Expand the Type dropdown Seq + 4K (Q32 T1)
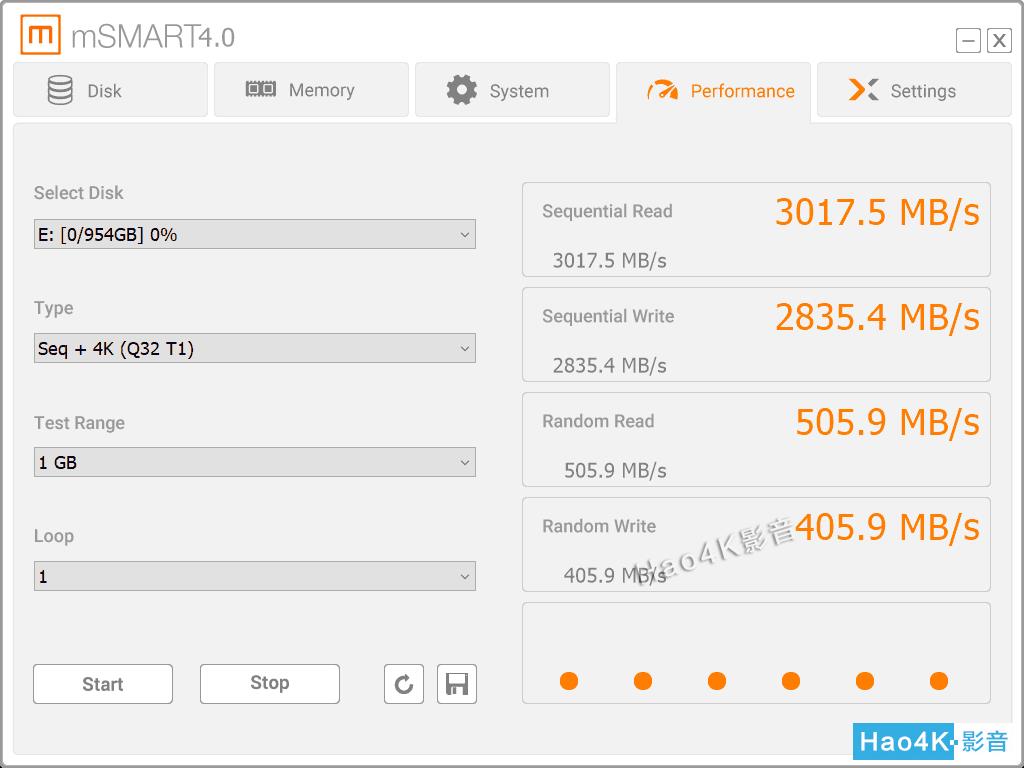The image size is (1024, 768). pos(255,348)
